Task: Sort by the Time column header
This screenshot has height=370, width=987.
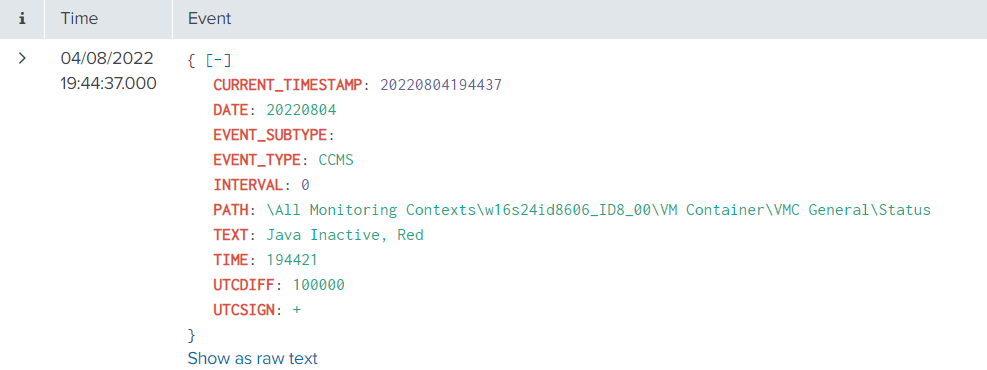Action: tap(79, 19)
